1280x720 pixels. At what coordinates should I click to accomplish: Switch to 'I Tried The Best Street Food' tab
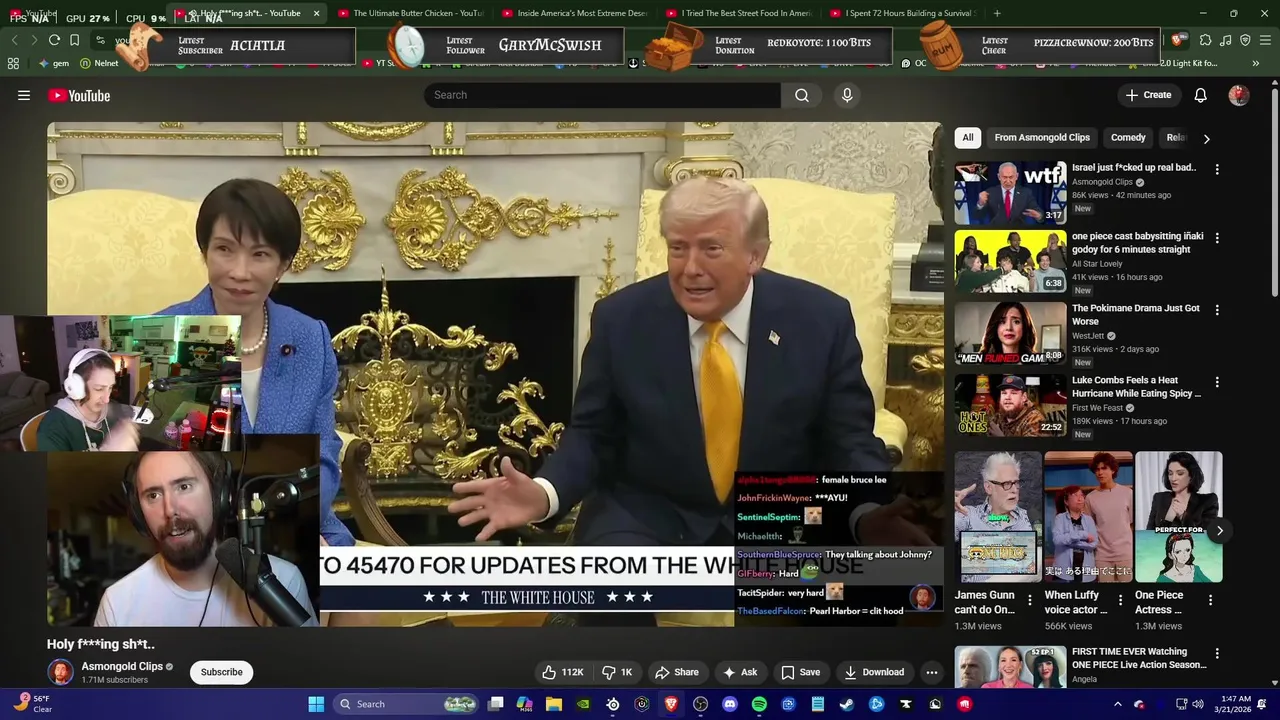tap(739, 13)
